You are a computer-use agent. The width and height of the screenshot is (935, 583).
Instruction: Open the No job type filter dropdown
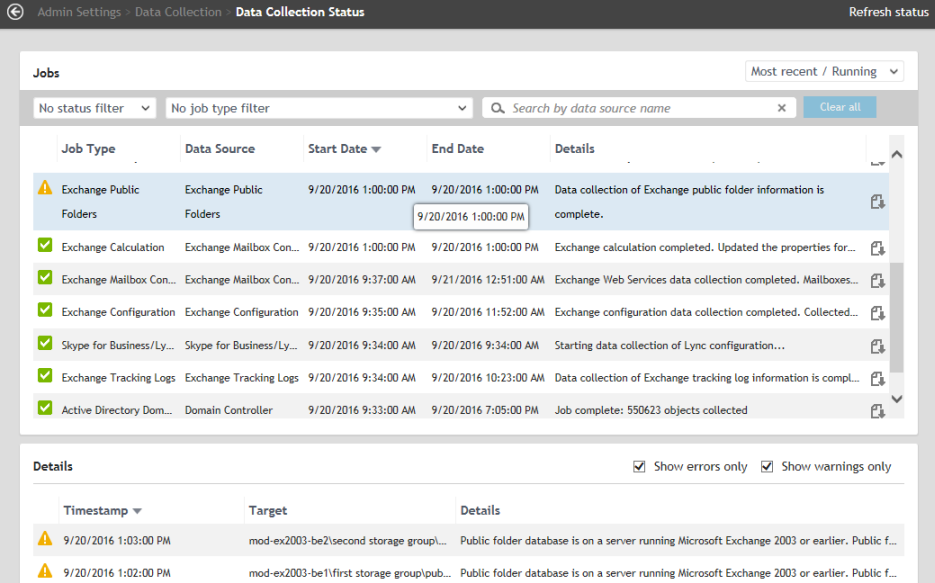[x=319, y=108]
